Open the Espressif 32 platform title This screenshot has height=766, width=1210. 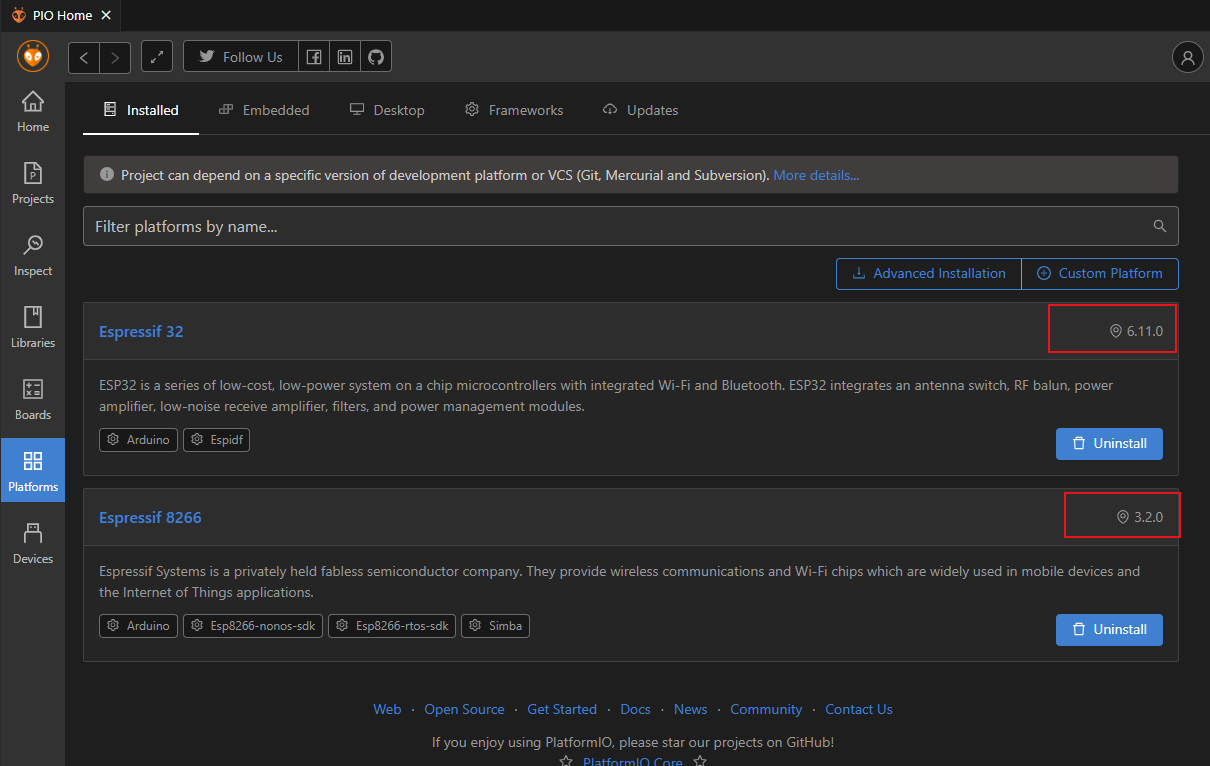point(141,331)
